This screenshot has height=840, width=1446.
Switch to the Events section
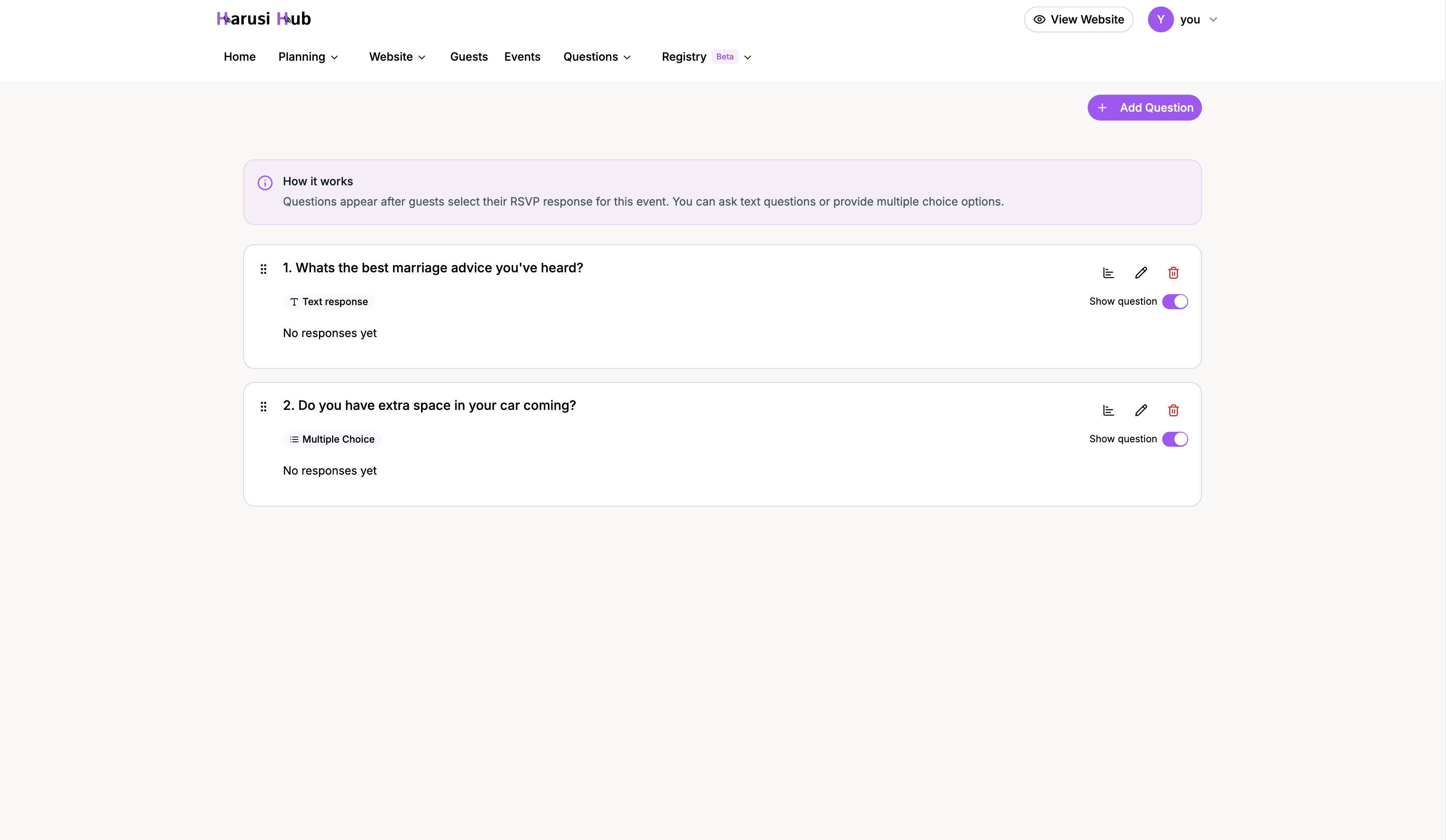pos(522,57)
